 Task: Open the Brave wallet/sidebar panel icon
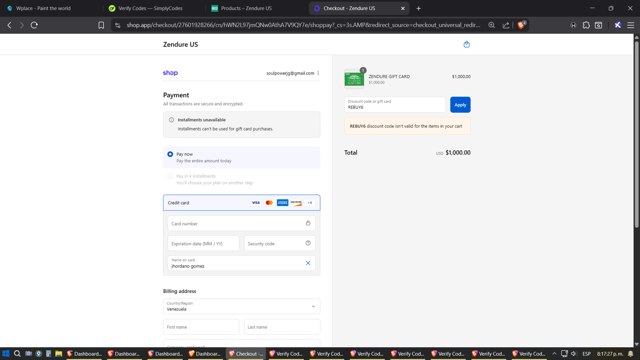click(598, 25)
